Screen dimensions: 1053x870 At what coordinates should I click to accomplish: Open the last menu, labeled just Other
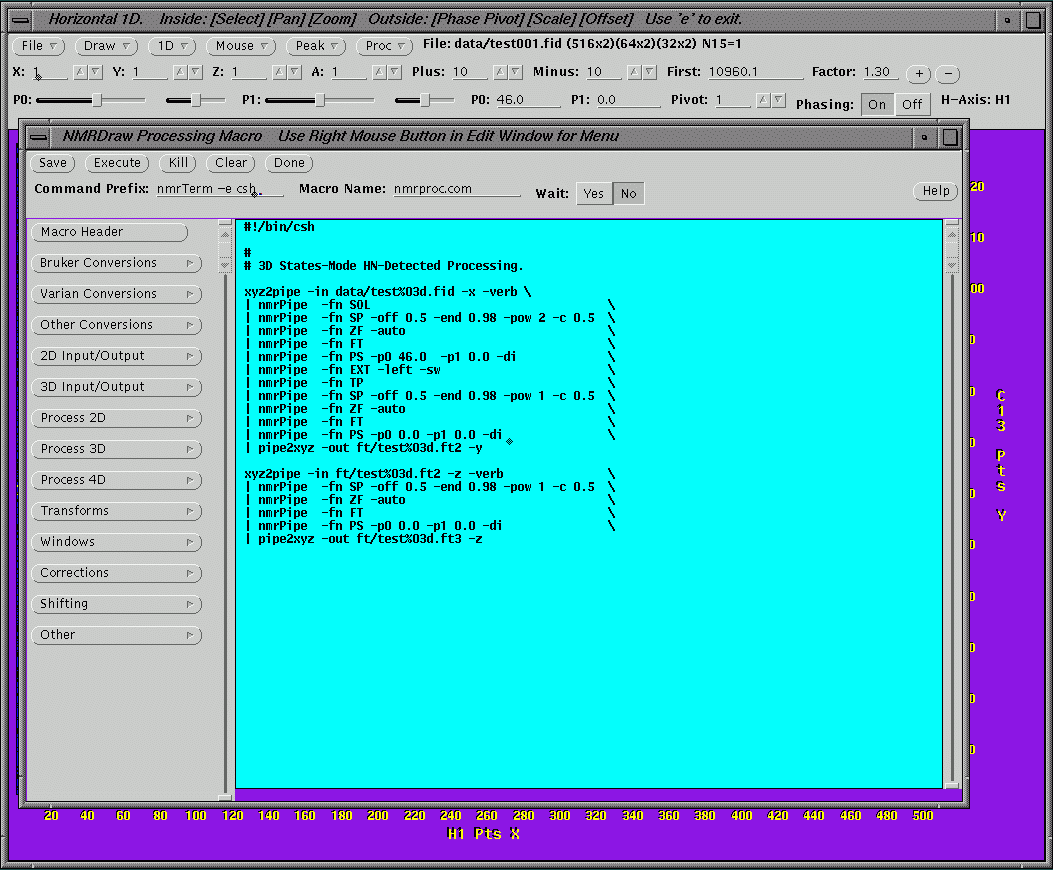(117, 635)
